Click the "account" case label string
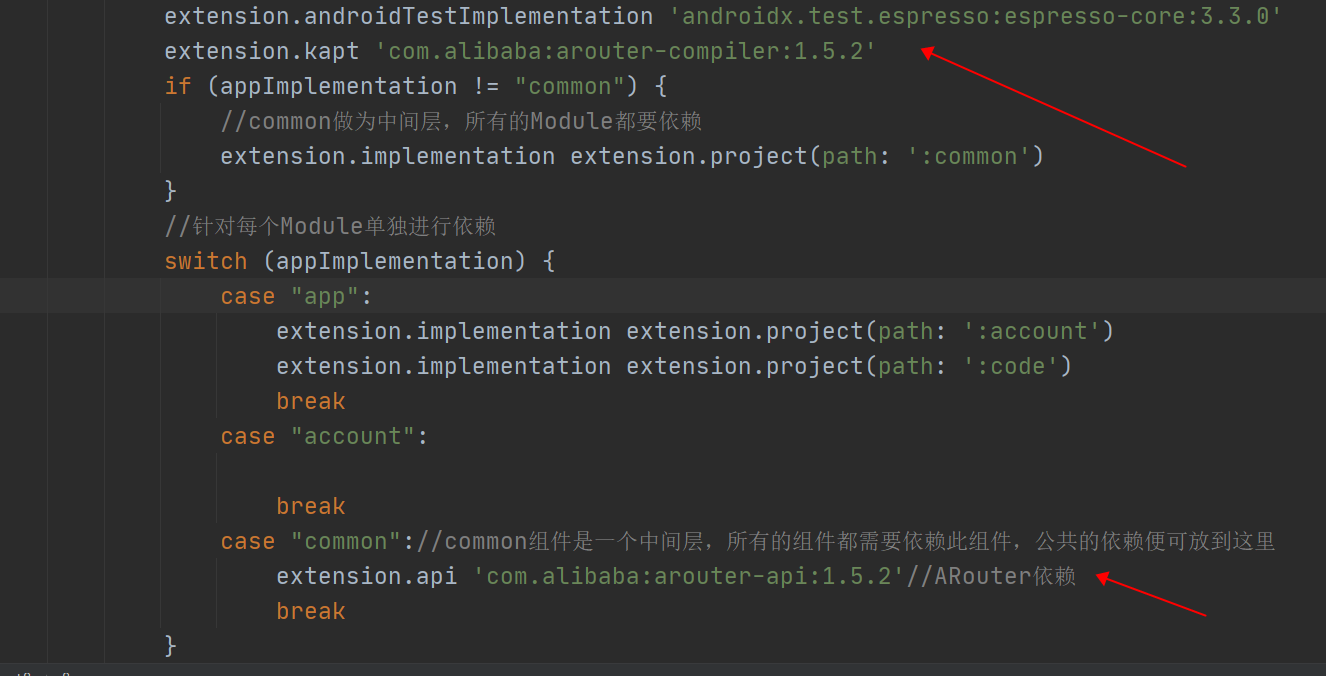This screenshot has width=1326, height=676. pos(353,436)
